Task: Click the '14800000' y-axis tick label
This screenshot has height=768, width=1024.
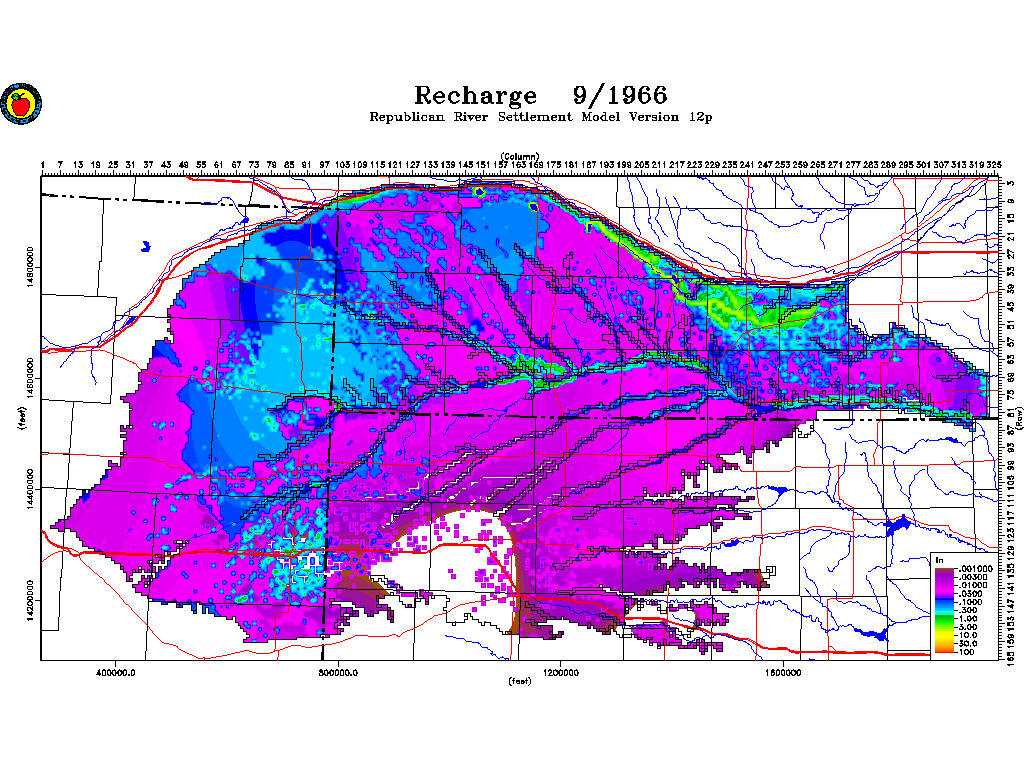Action: click(30, 267)
